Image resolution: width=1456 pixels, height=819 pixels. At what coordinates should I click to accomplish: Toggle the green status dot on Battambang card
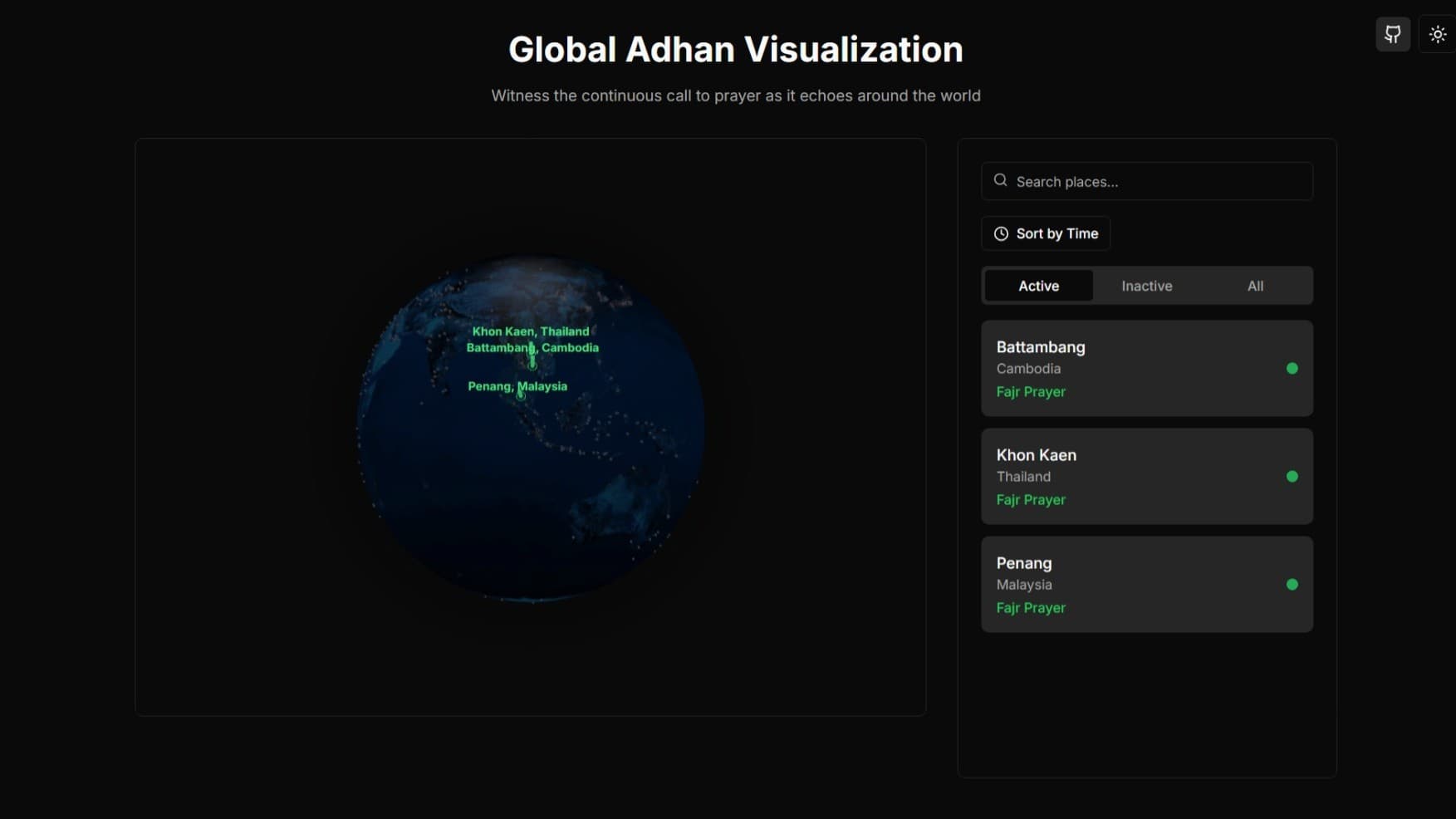pos(1292,368)
